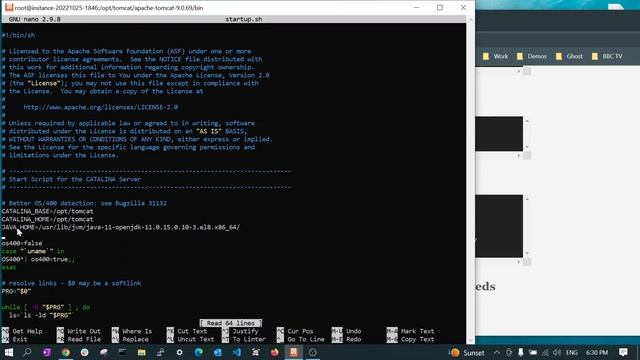This screenshot has height=360, width=640.
Task: Click the "Where Is" nano shortcut label
Action: [137, 331]
